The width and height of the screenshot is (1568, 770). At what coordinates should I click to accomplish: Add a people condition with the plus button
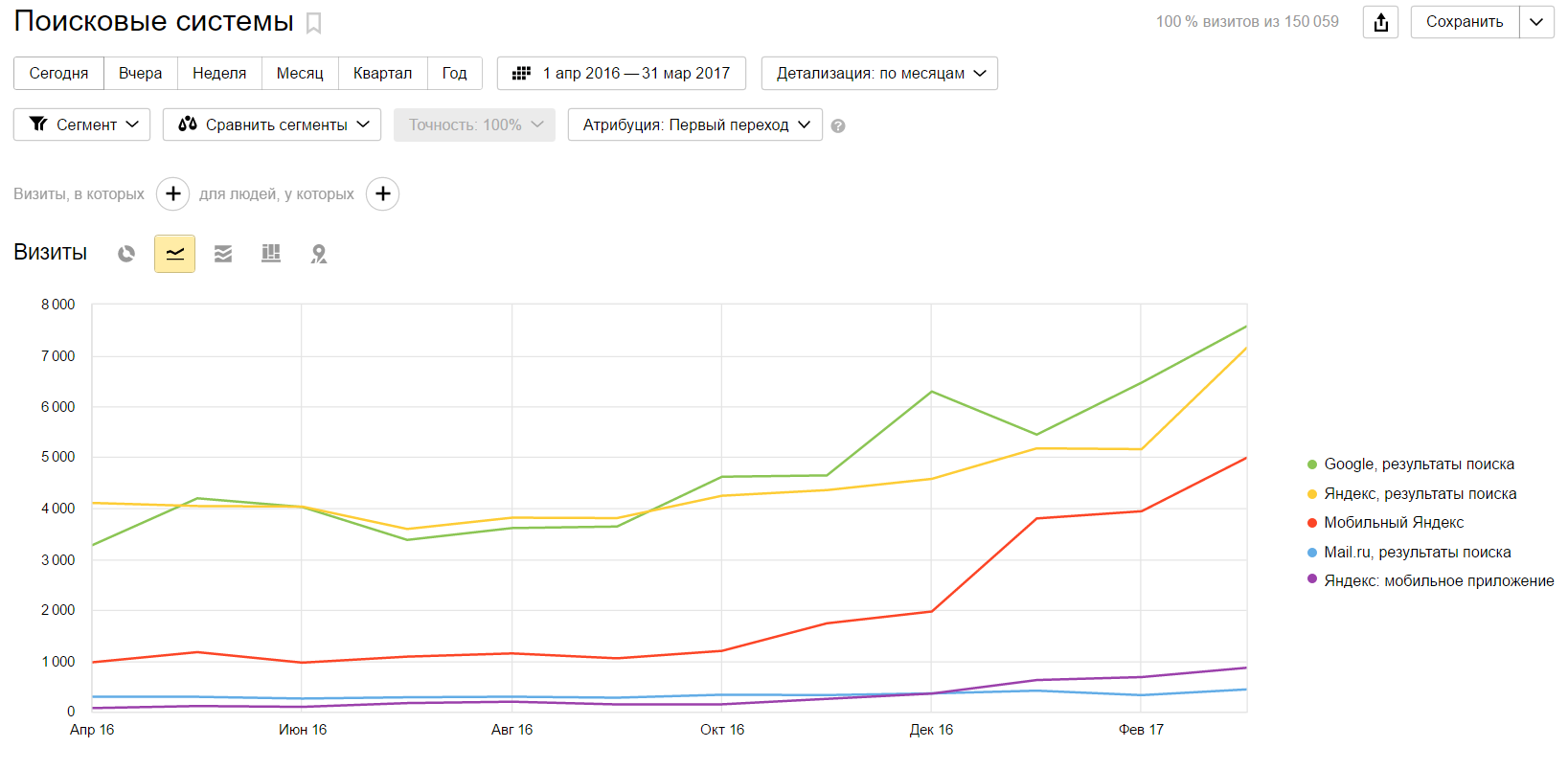tap(382, 193)
